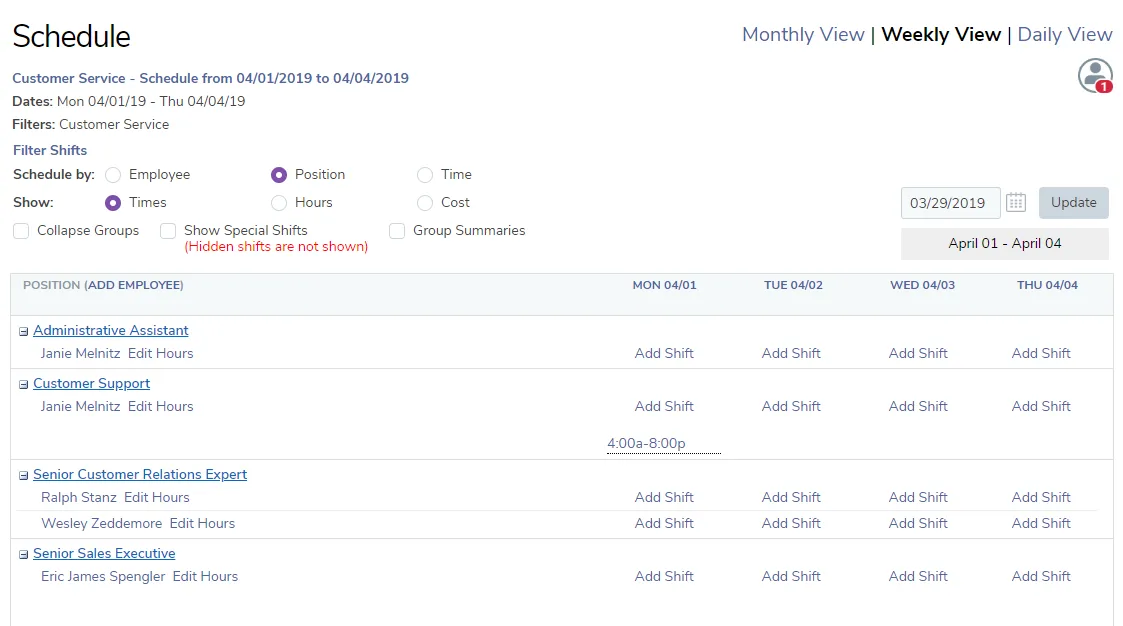Open the 4:00a-8:00p shift on Monday
This screenshot has width=1123, height=626.
click(x=646, y=443)
